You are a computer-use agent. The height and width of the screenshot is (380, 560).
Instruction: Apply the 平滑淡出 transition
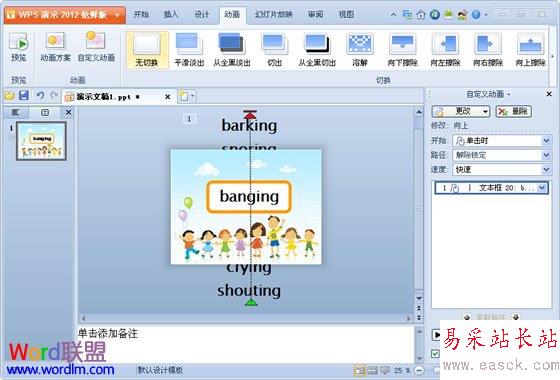tap(189, 50)
